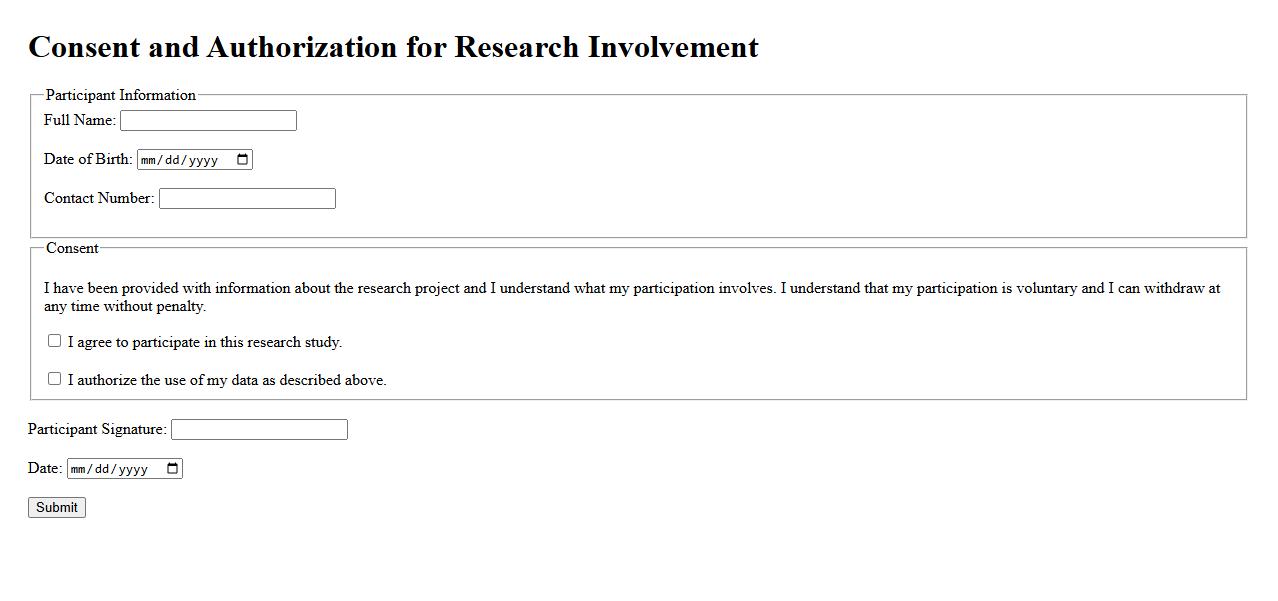Click the 'Participant Signature:' label text

[x=97, y=429]
